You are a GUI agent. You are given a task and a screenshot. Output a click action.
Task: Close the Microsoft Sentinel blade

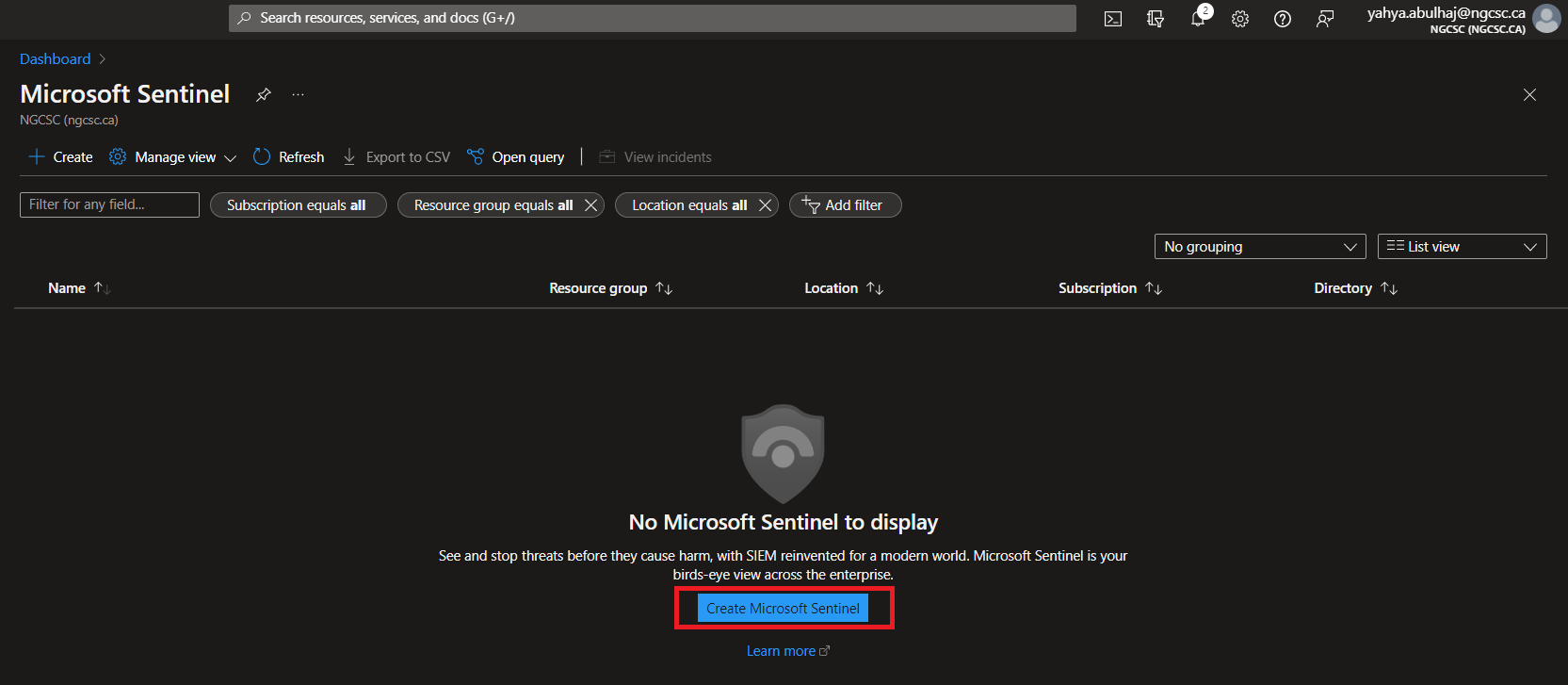[x=1529, y=94]
